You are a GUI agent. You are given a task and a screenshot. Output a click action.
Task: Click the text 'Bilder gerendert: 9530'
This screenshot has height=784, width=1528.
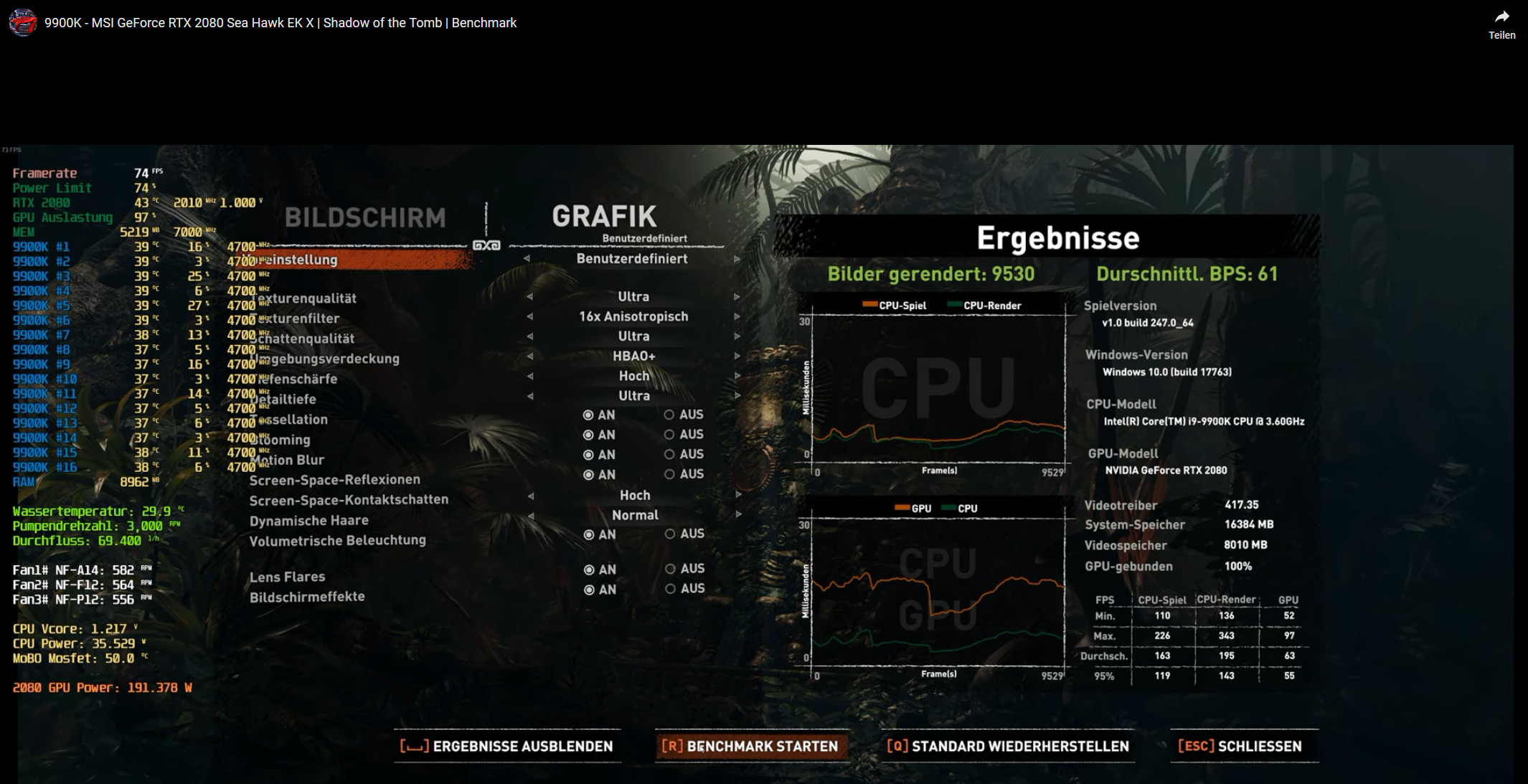[x=931, y=274]
